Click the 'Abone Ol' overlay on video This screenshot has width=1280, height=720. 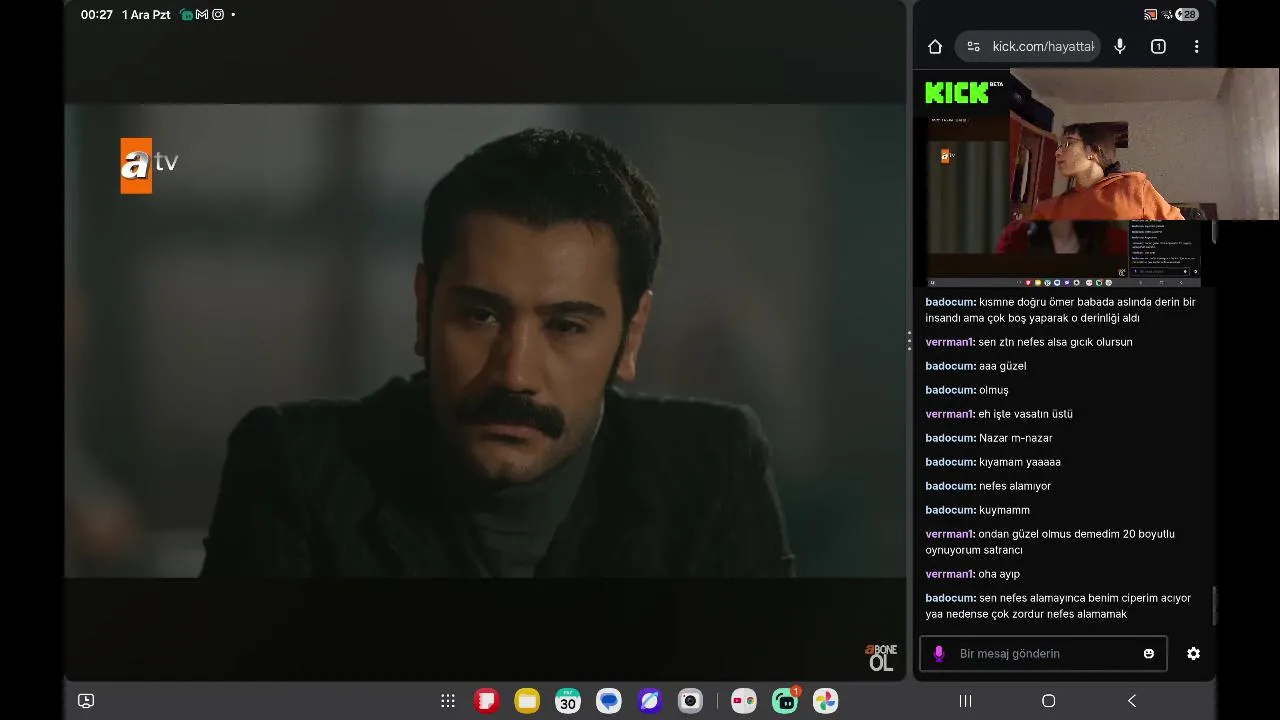pyautogui.click(x=881, y=657)
